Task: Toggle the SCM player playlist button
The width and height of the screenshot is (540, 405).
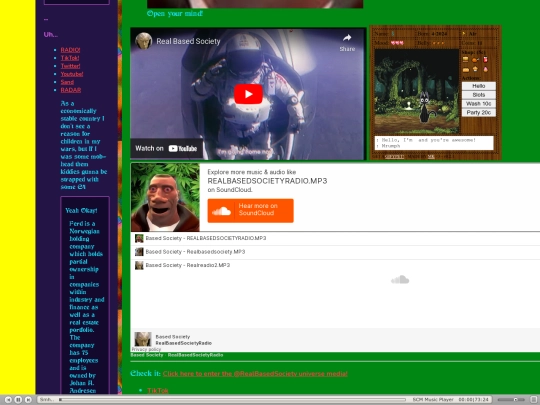Action: point(533,399)
